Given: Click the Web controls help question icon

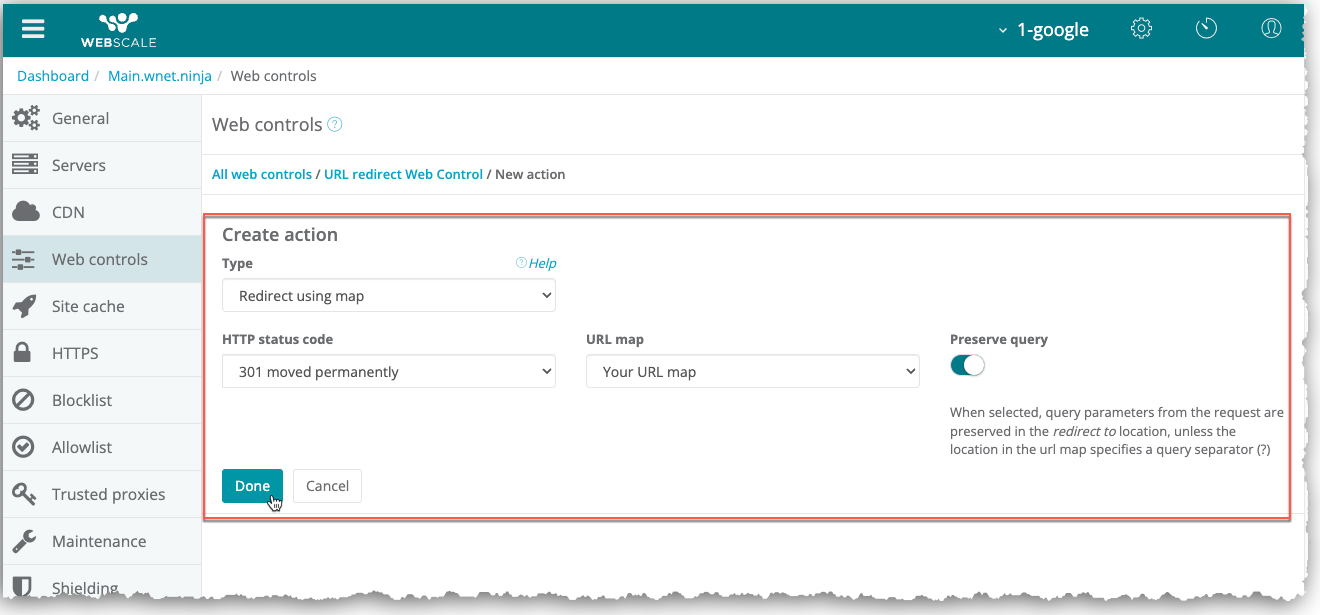Looking at the screenshot, I should (335, 125).
